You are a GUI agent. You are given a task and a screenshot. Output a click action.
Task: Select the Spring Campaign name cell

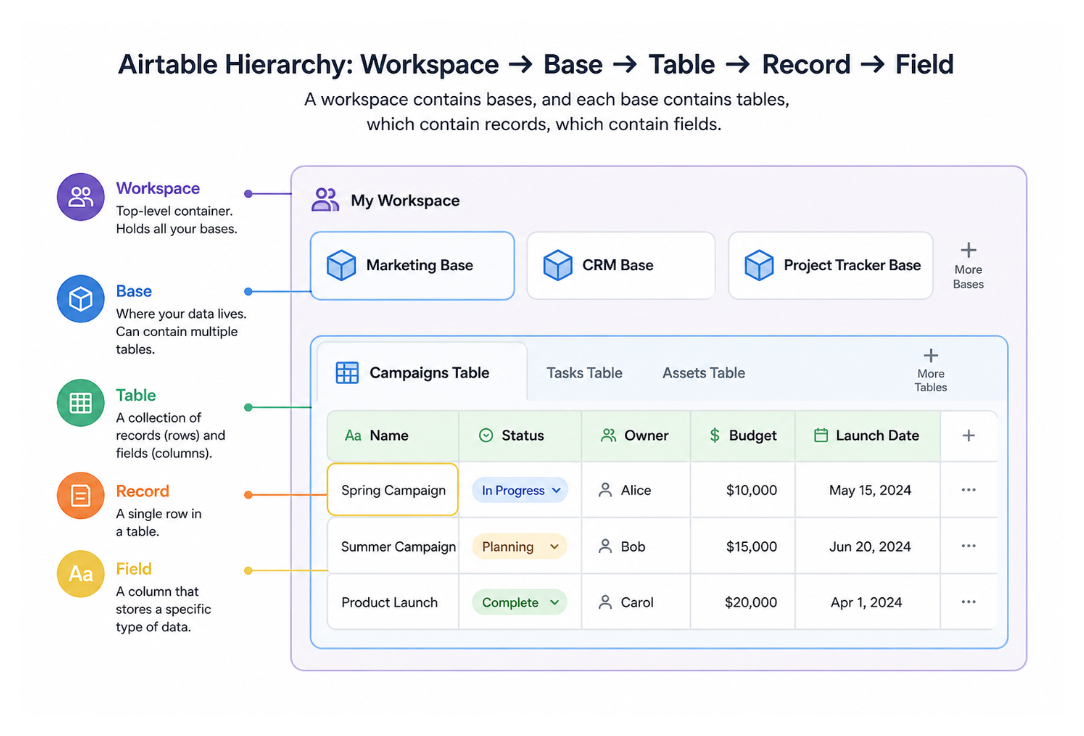pyautogui.click(x=393, y=490)
